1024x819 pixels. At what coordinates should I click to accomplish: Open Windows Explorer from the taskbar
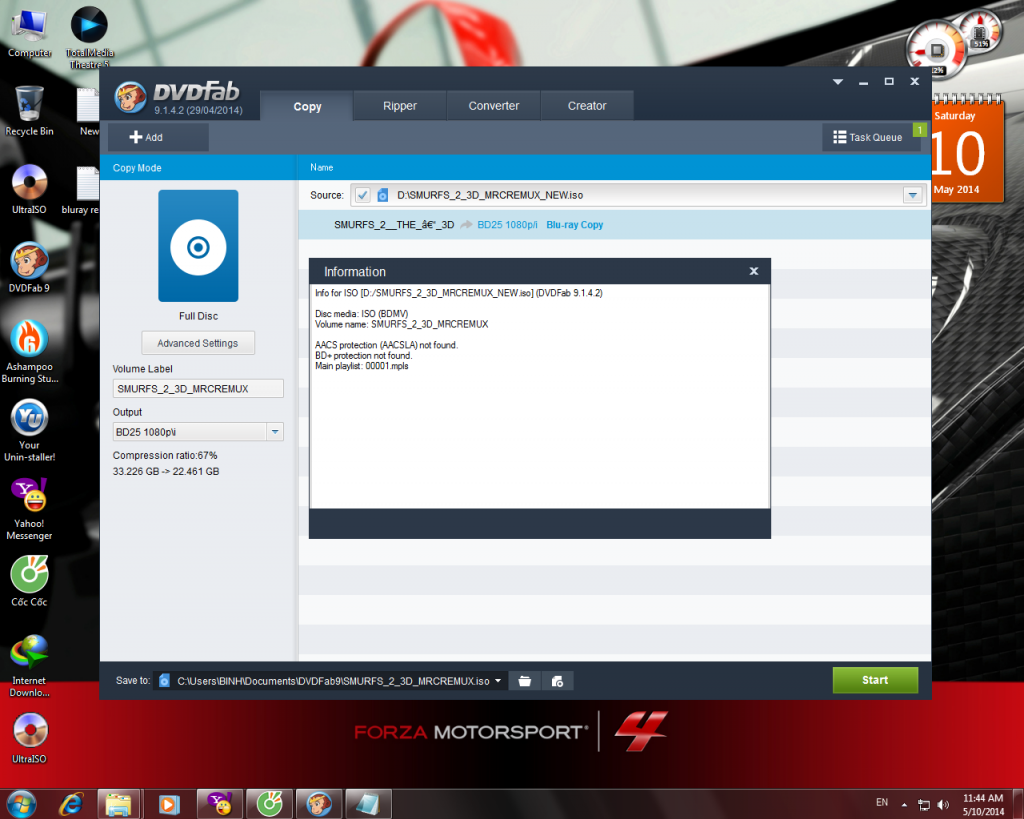click(x=119, y=803)
